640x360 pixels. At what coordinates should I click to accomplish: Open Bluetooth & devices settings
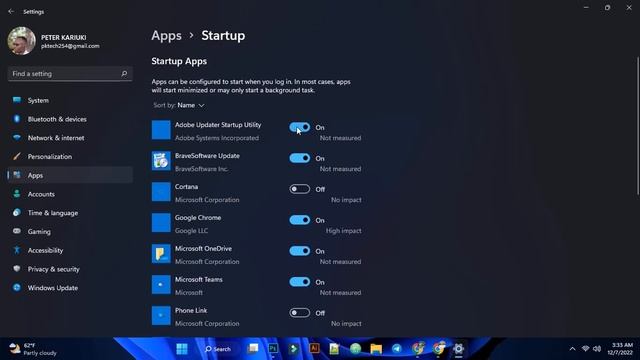click(70, 119)
